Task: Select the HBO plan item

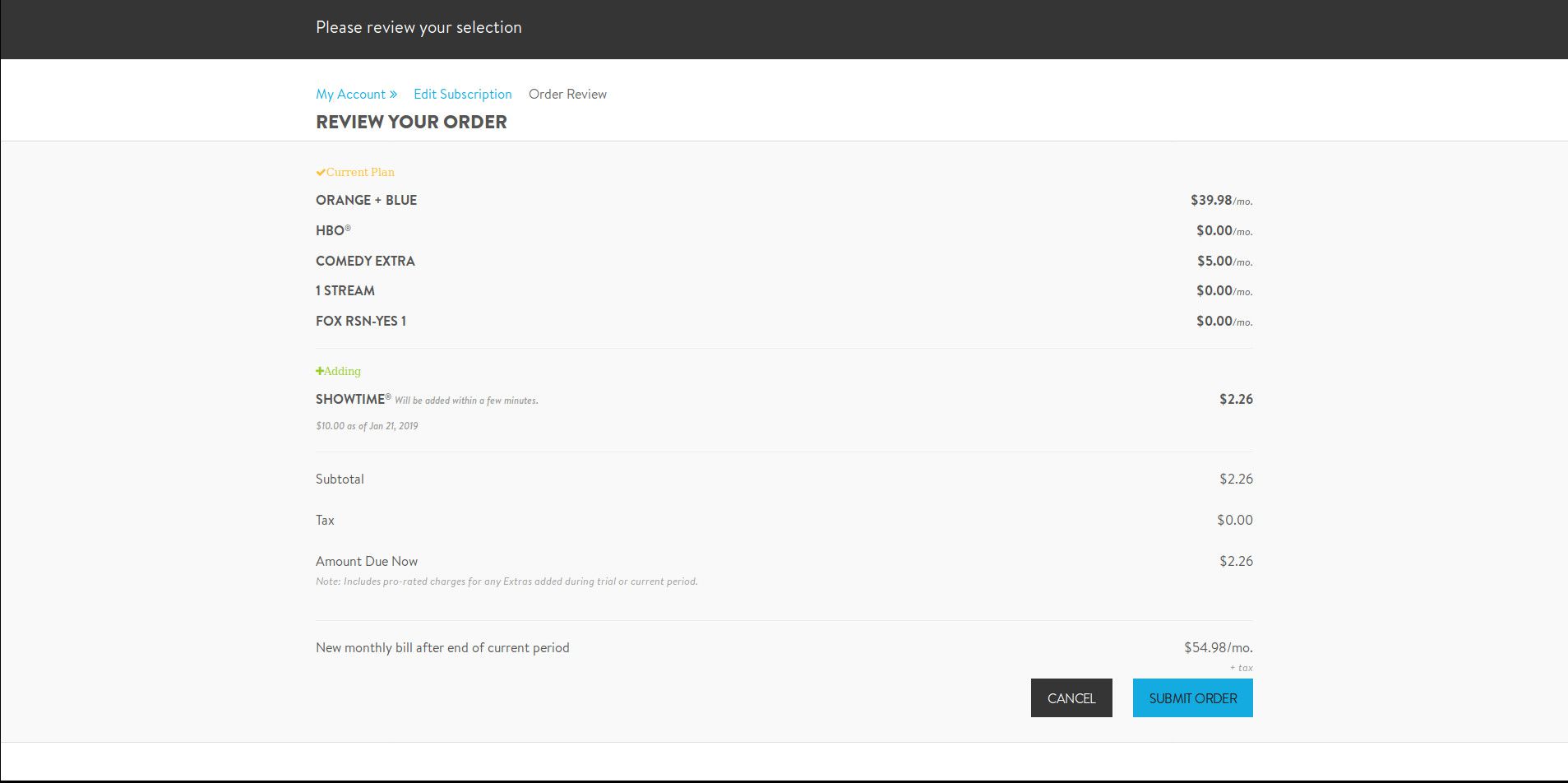Action: click(333, 230)
